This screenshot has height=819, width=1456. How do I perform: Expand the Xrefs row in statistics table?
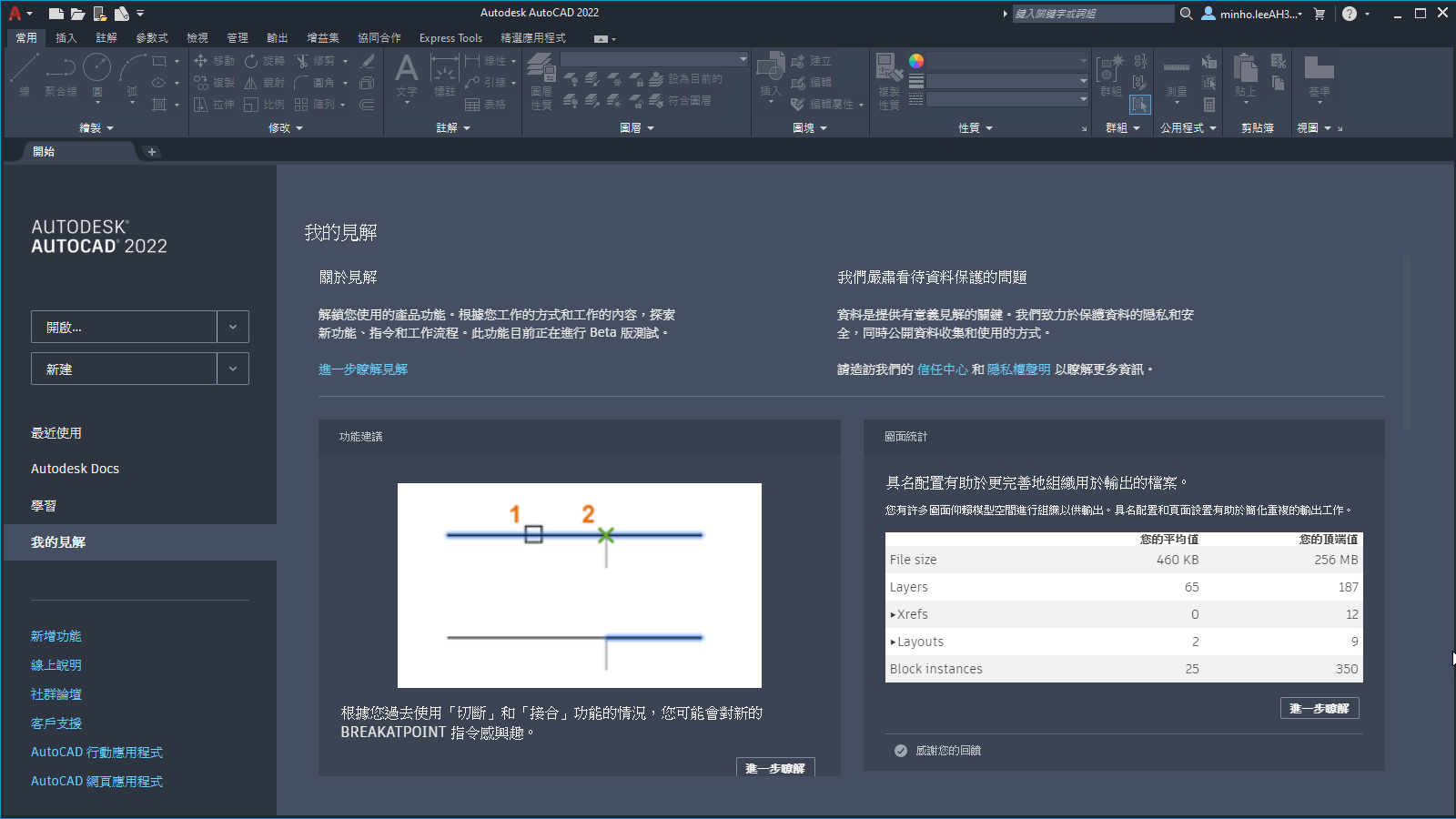893,614
